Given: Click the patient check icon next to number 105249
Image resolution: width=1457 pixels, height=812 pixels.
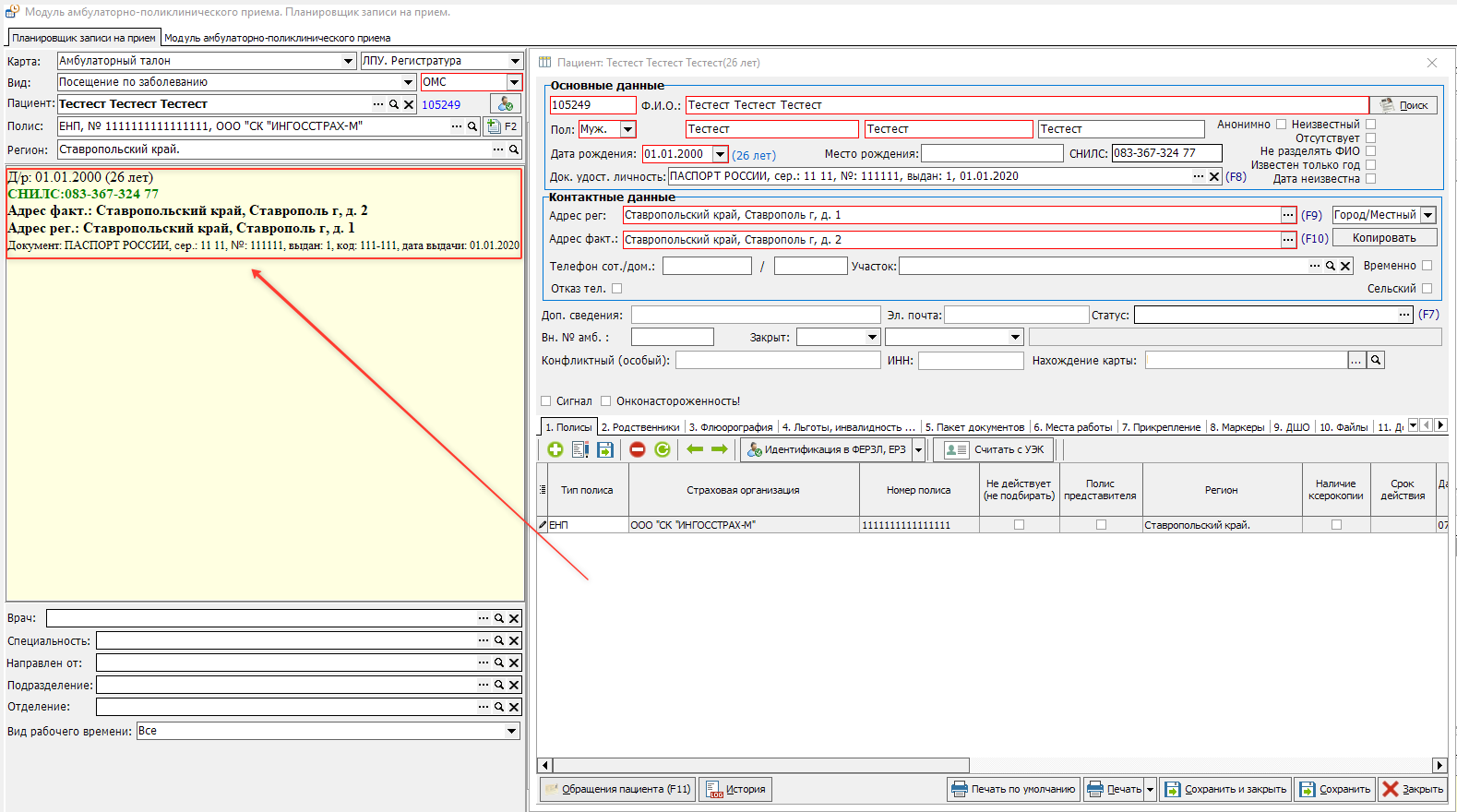Looking at the screenshot, I should 505,104.
